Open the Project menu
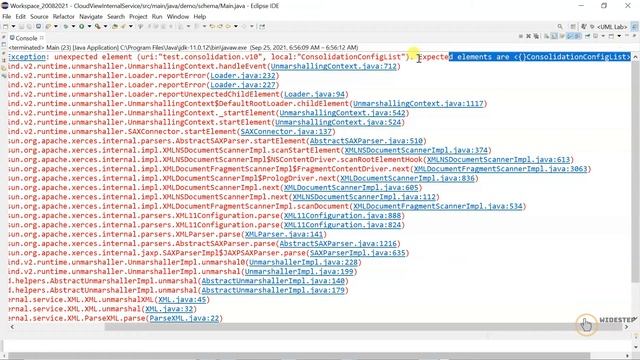 [x=138, y=17]
